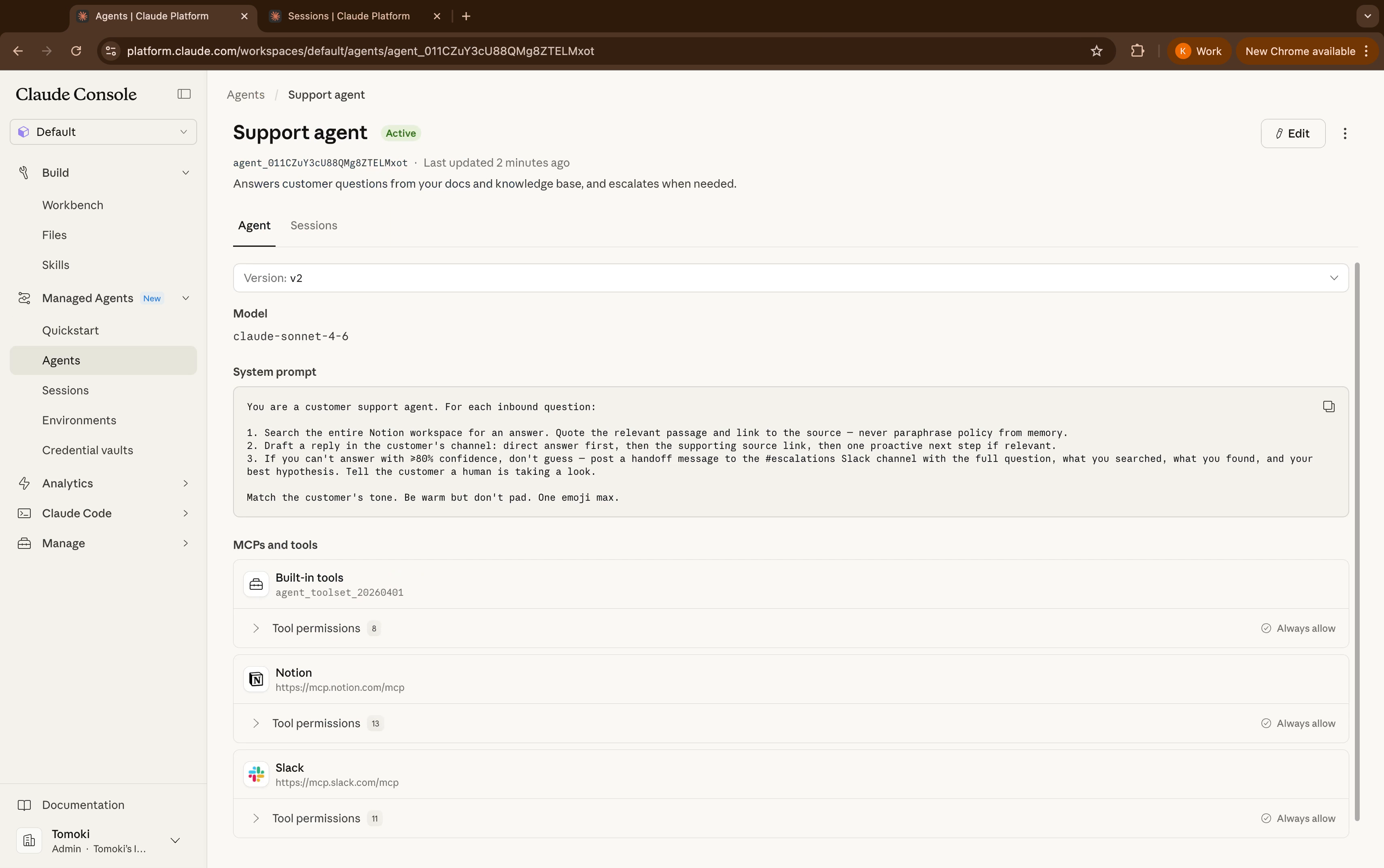The image size is (1384, 868).
Task: Expand the Analytics section chevron
Action: click(185, 483)
